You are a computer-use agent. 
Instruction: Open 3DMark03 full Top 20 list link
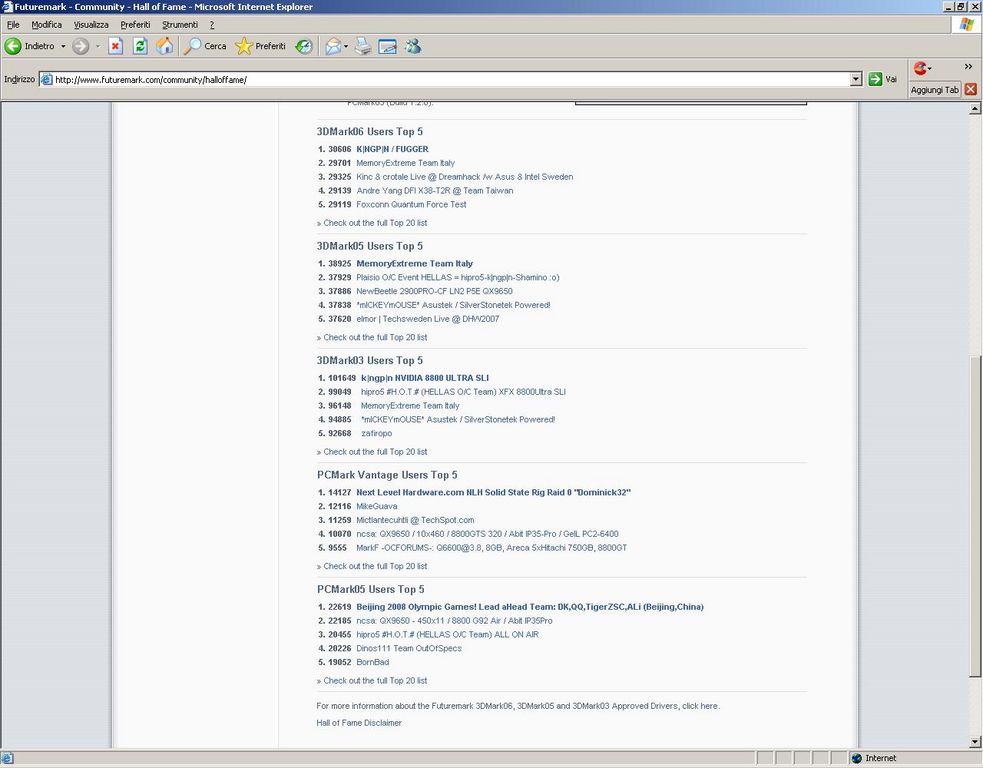376,451
